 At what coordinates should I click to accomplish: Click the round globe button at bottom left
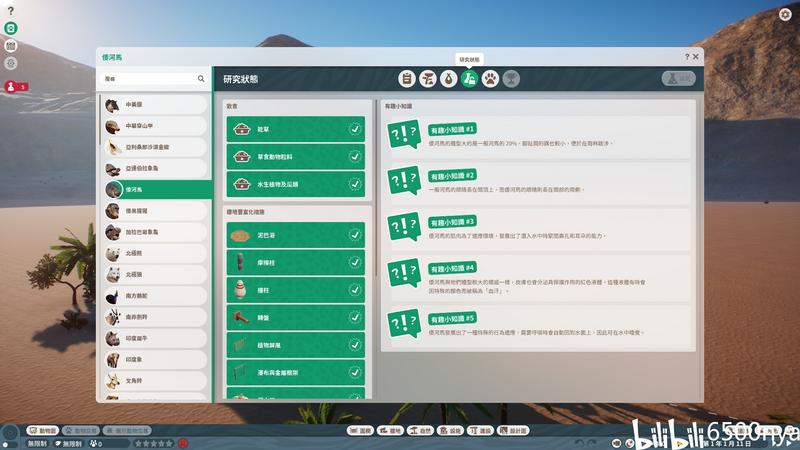tap(10, 434)
